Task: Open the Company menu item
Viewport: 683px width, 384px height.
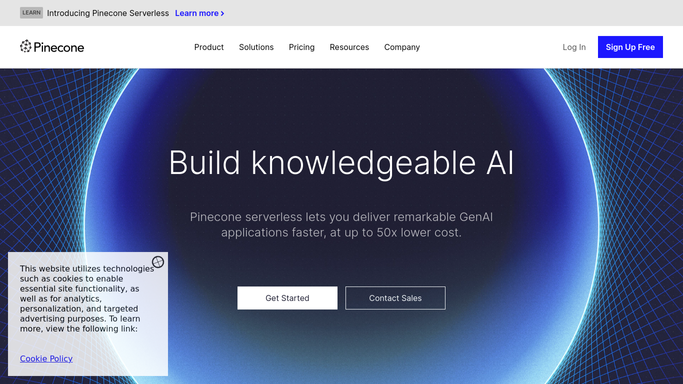Action: 402,47
